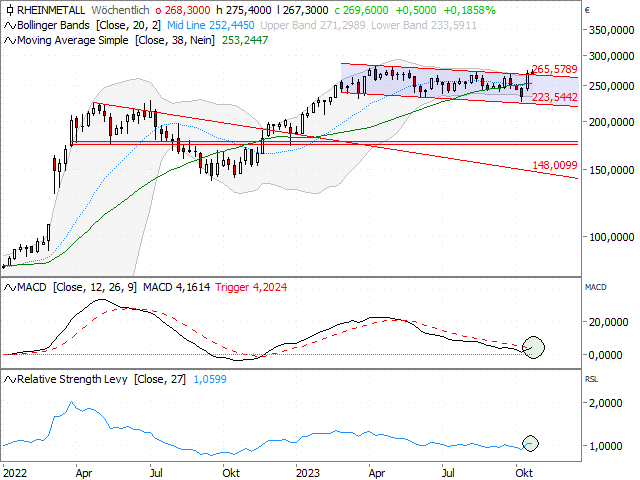The image size is (640, 480).
Task: Click the Moving Average Simple wave icon
Action: point(10,41)
